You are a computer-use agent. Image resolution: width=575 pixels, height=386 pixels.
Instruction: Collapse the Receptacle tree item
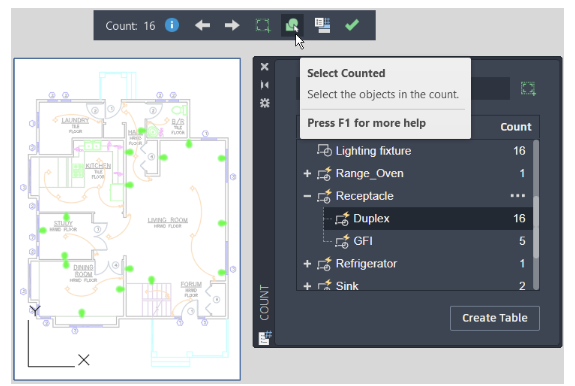[307, 196]
